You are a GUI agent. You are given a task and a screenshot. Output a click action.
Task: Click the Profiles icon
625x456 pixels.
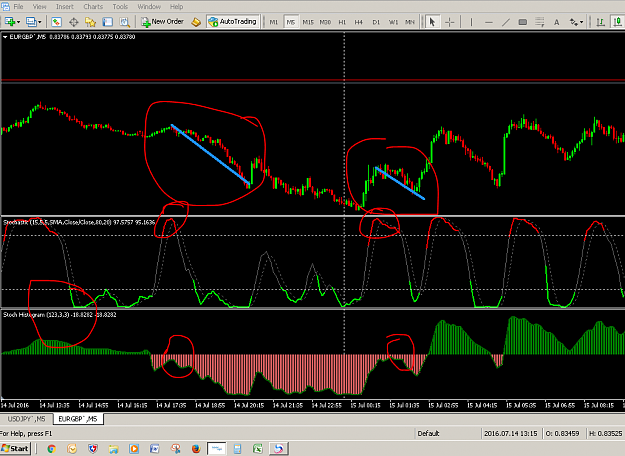[x=31, y=22]
